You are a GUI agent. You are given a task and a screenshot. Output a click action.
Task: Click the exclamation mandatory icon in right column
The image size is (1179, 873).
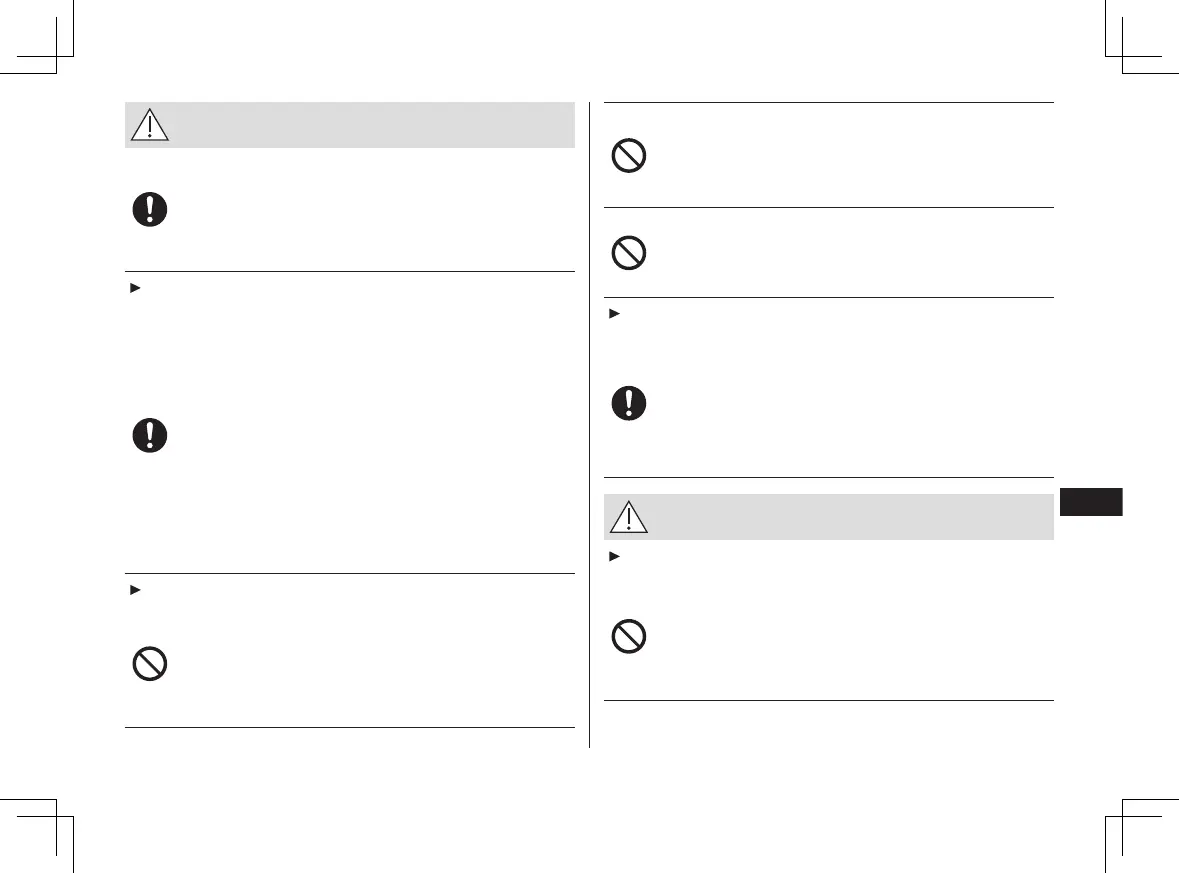629,403
